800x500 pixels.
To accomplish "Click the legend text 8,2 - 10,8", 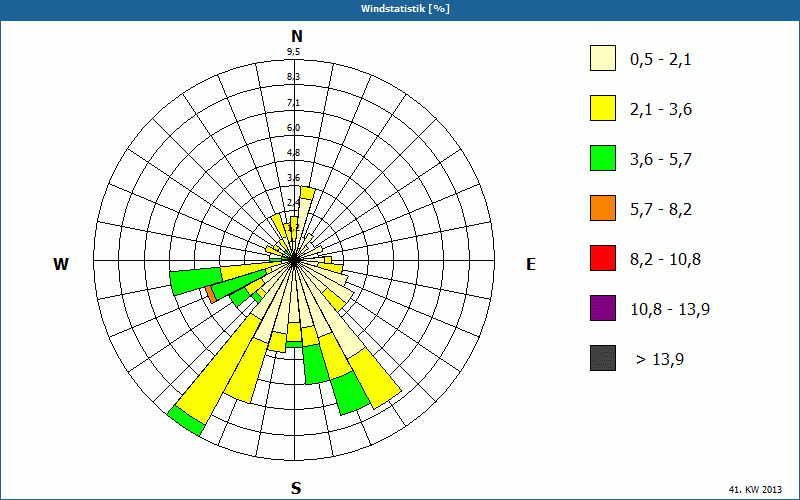I will tap(665, 260).
